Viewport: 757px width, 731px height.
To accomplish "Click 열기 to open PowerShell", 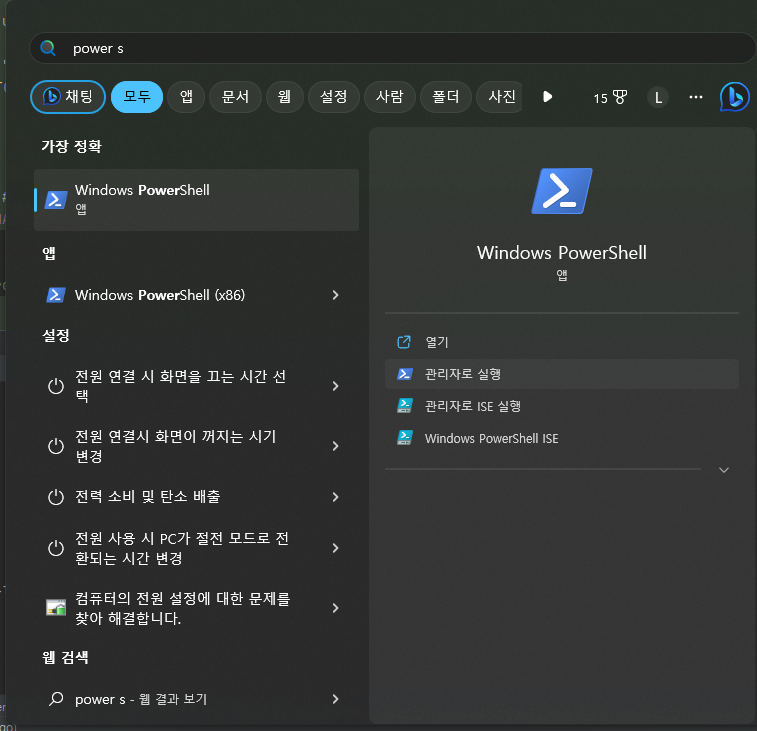I will (x=562, y=342).
